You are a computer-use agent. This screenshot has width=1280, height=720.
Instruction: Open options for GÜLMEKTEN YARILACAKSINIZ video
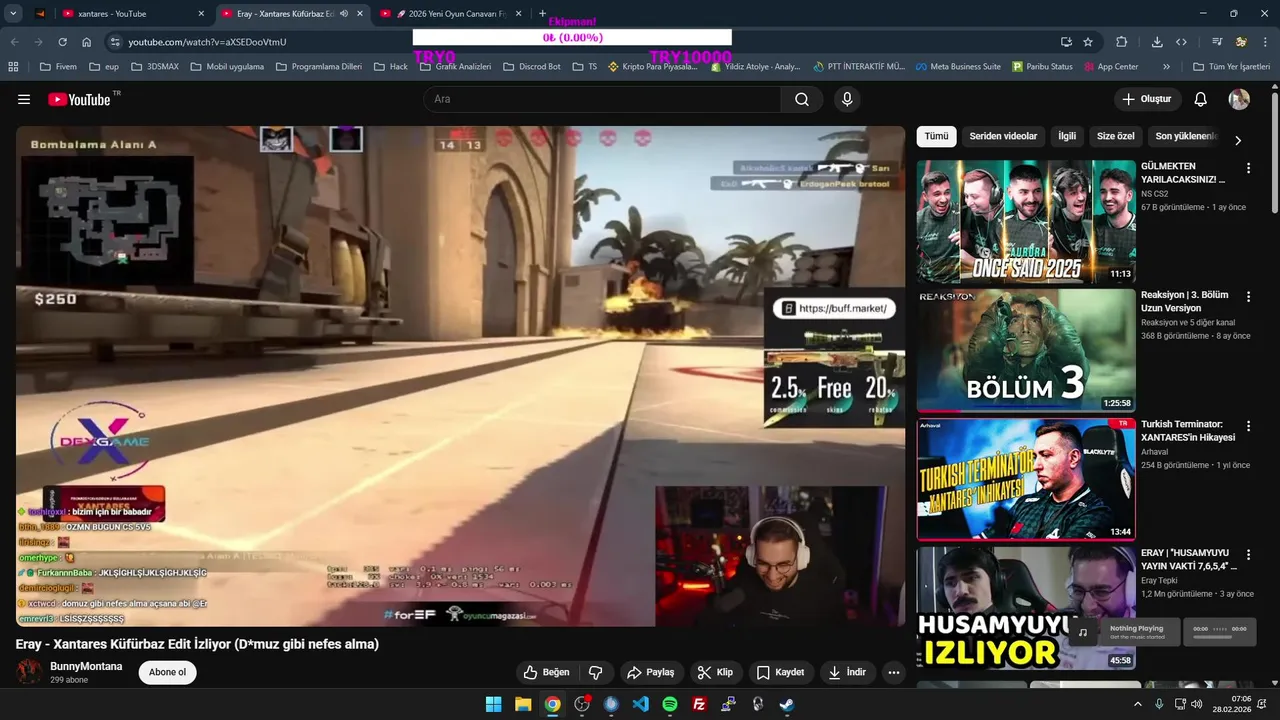[1248, 168]
